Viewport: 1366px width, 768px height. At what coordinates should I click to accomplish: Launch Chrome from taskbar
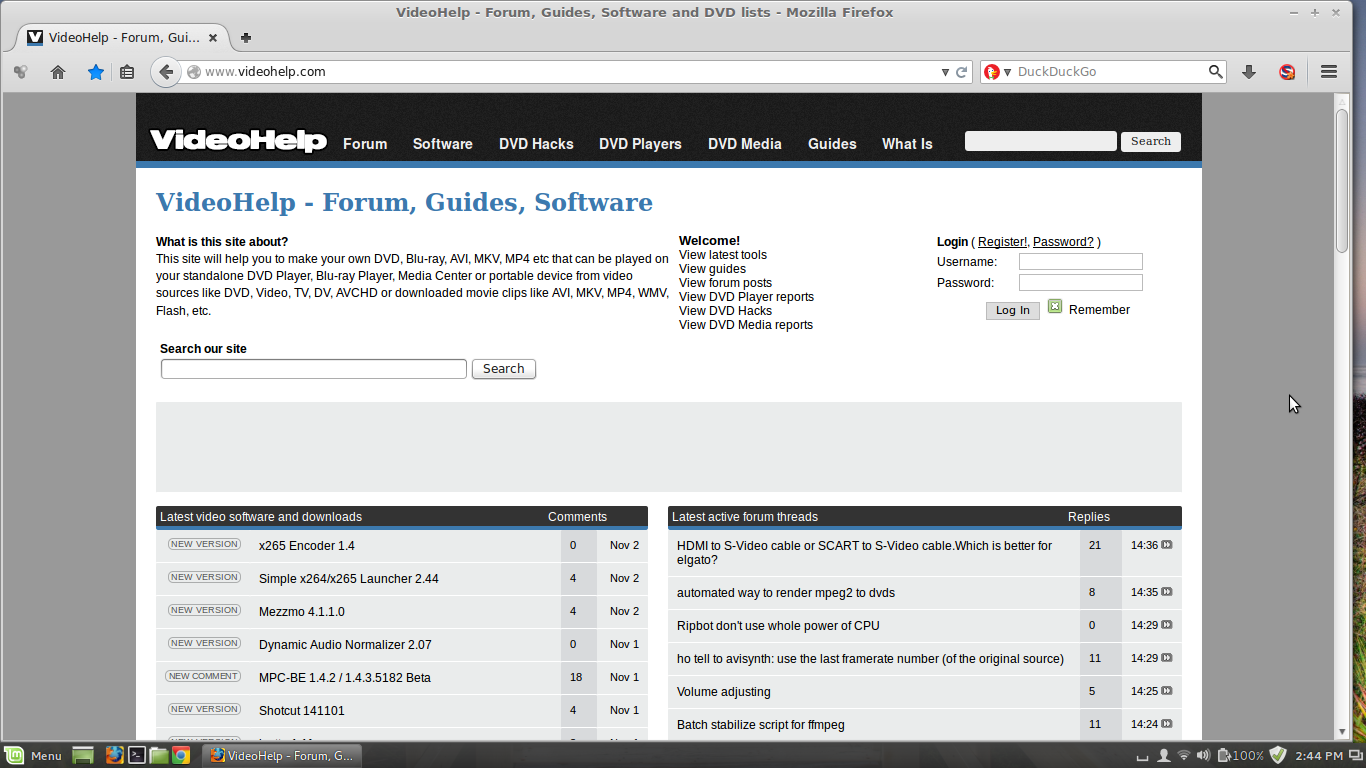click(x=181, y=755)
